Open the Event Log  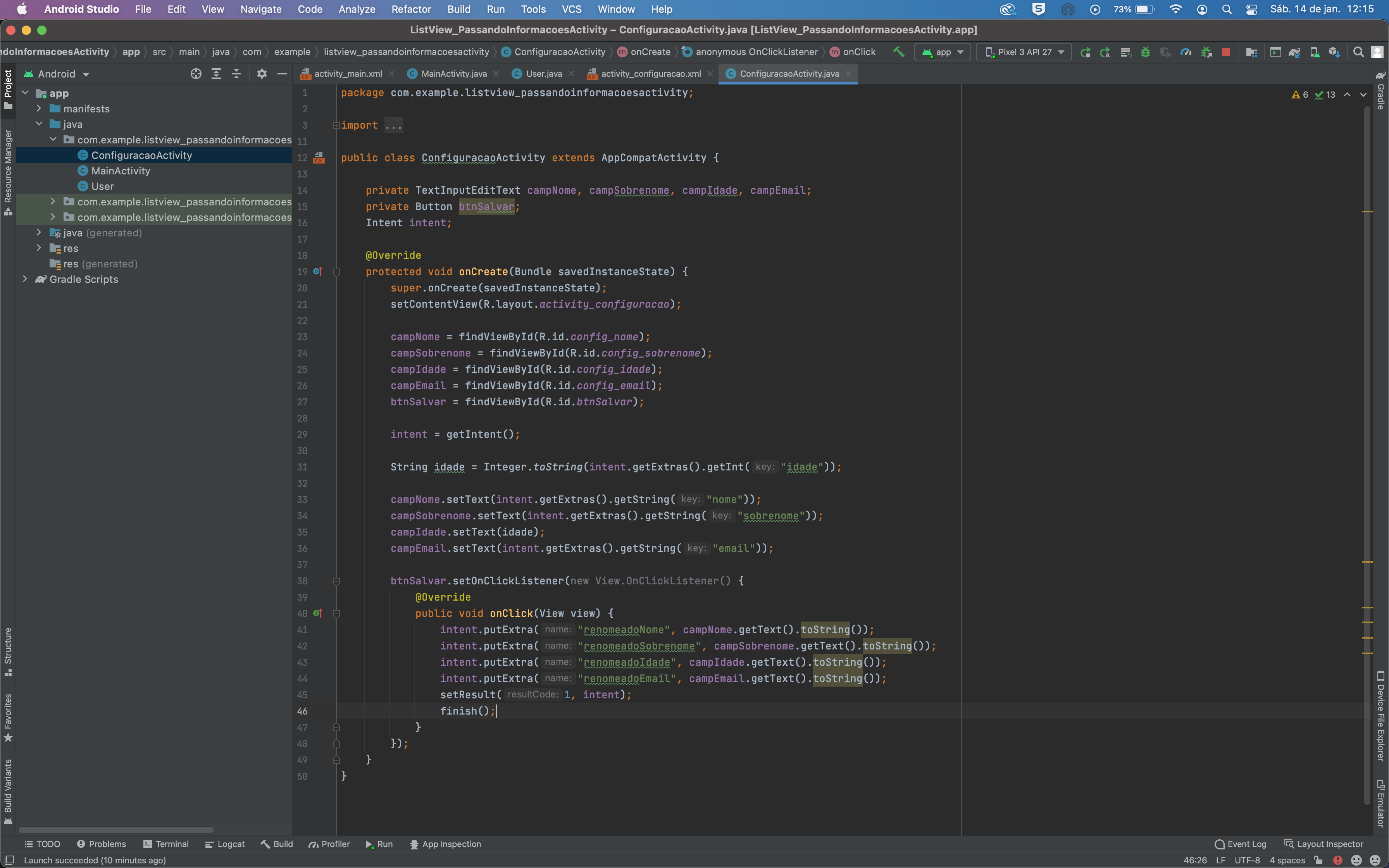[x=1240, y=844]
